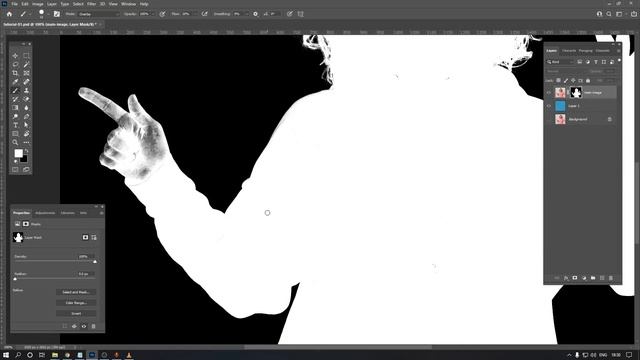
Task: Click the Select and Mask button
Action: [x=76, y=292]
